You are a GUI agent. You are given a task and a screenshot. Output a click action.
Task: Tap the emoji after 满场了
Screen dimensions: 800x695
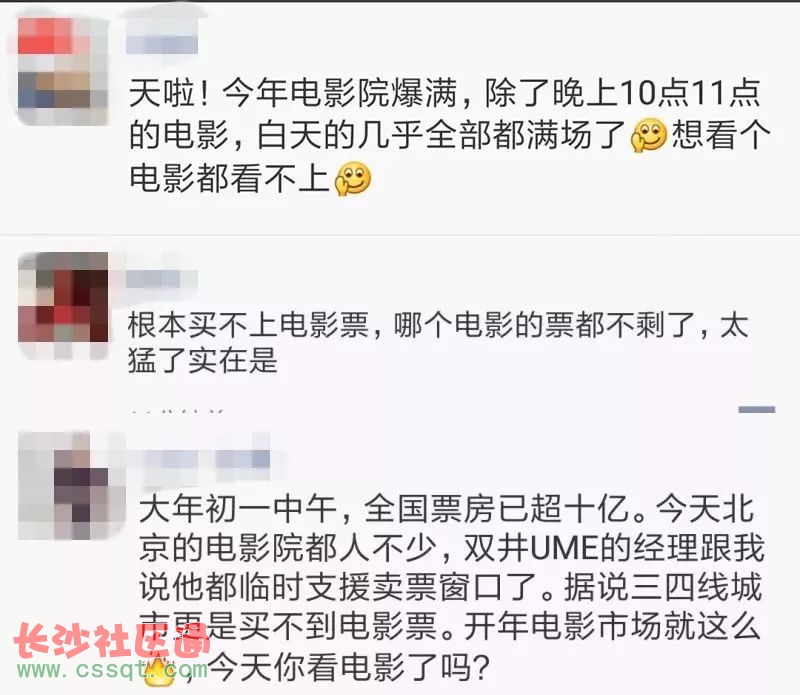[x=649, y=136]
